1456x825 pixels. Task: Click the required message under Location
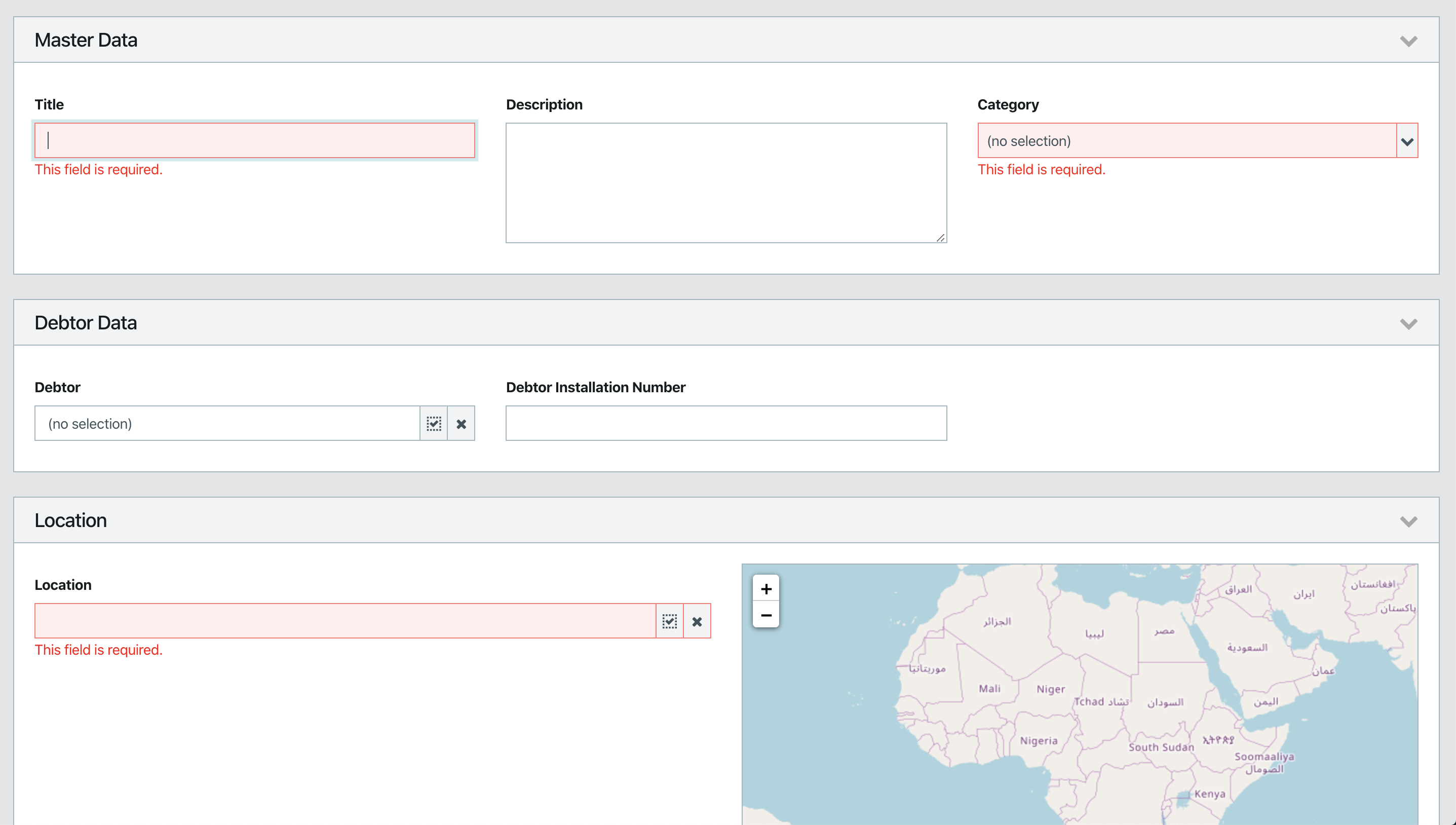99,650
